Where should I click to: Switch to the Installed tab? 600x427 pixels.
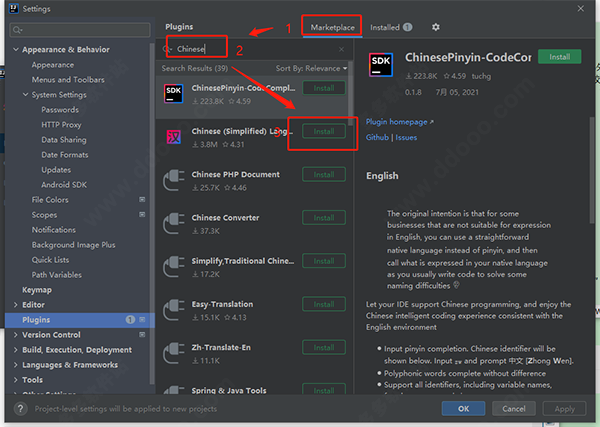click(391, 27)
